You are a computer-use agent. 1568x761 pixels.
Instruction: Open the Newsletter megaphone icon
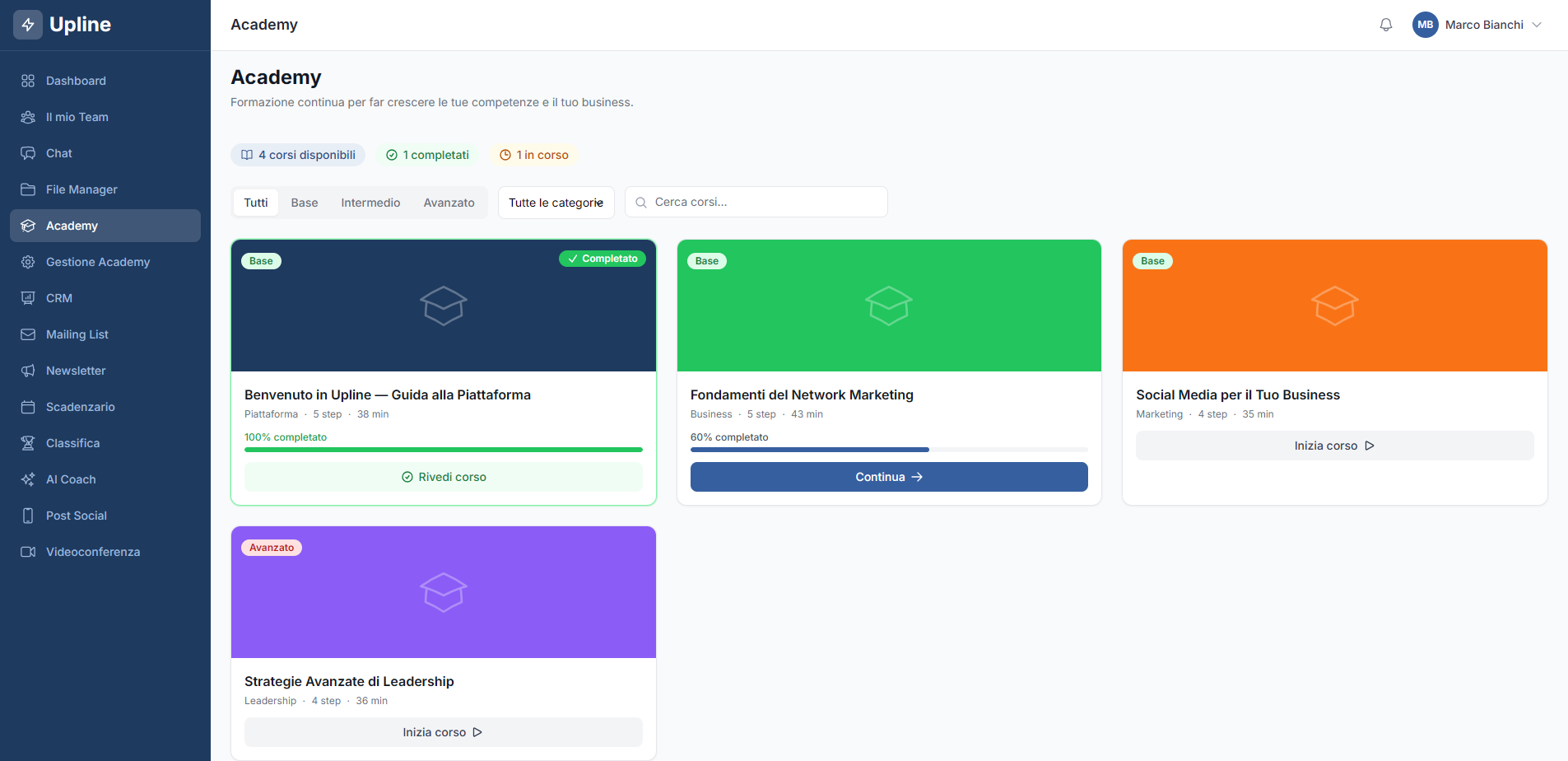[28, 371]
